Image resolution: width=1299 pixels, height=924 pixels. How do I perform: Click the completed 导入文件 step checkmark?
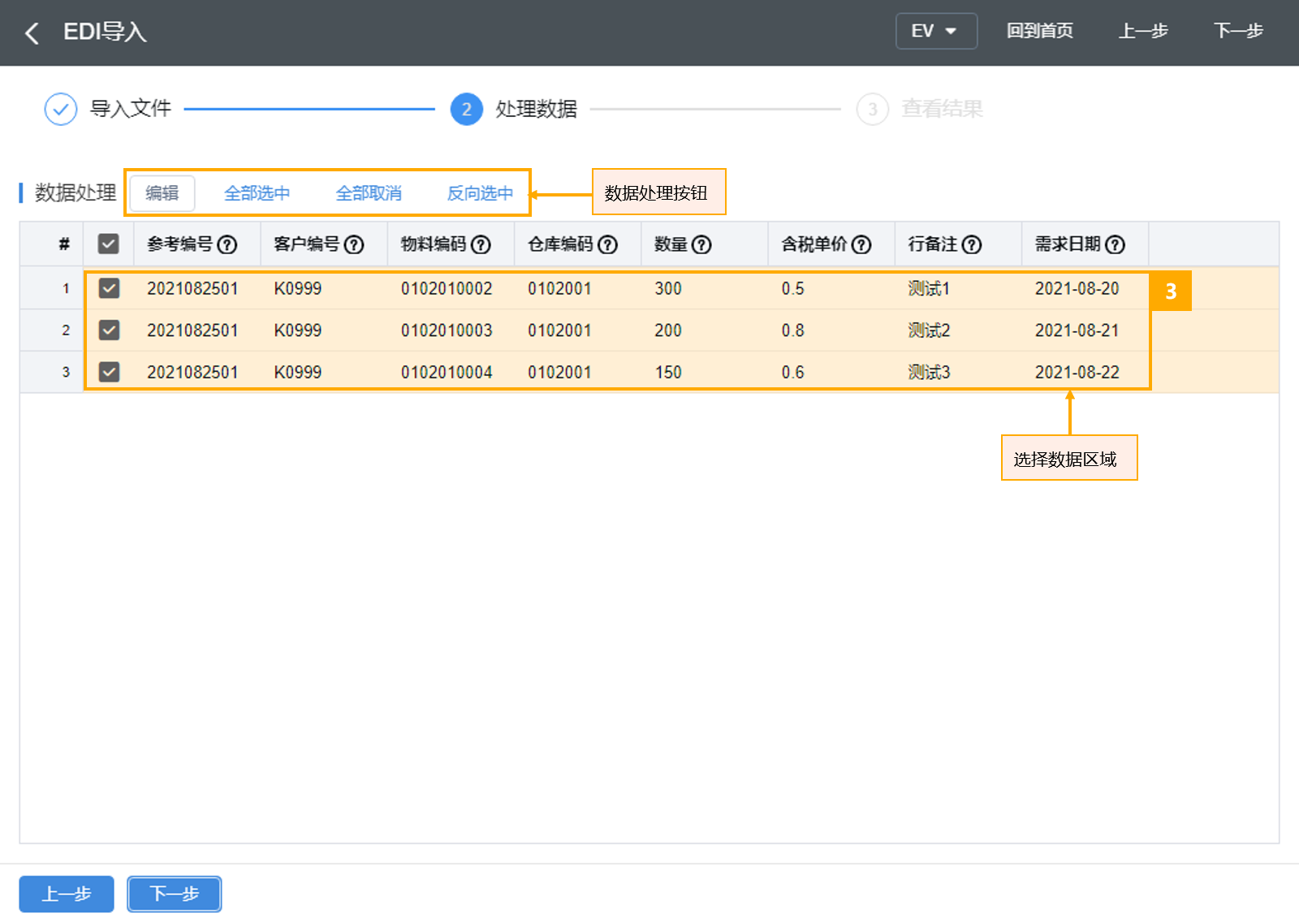tap(61, 109)
